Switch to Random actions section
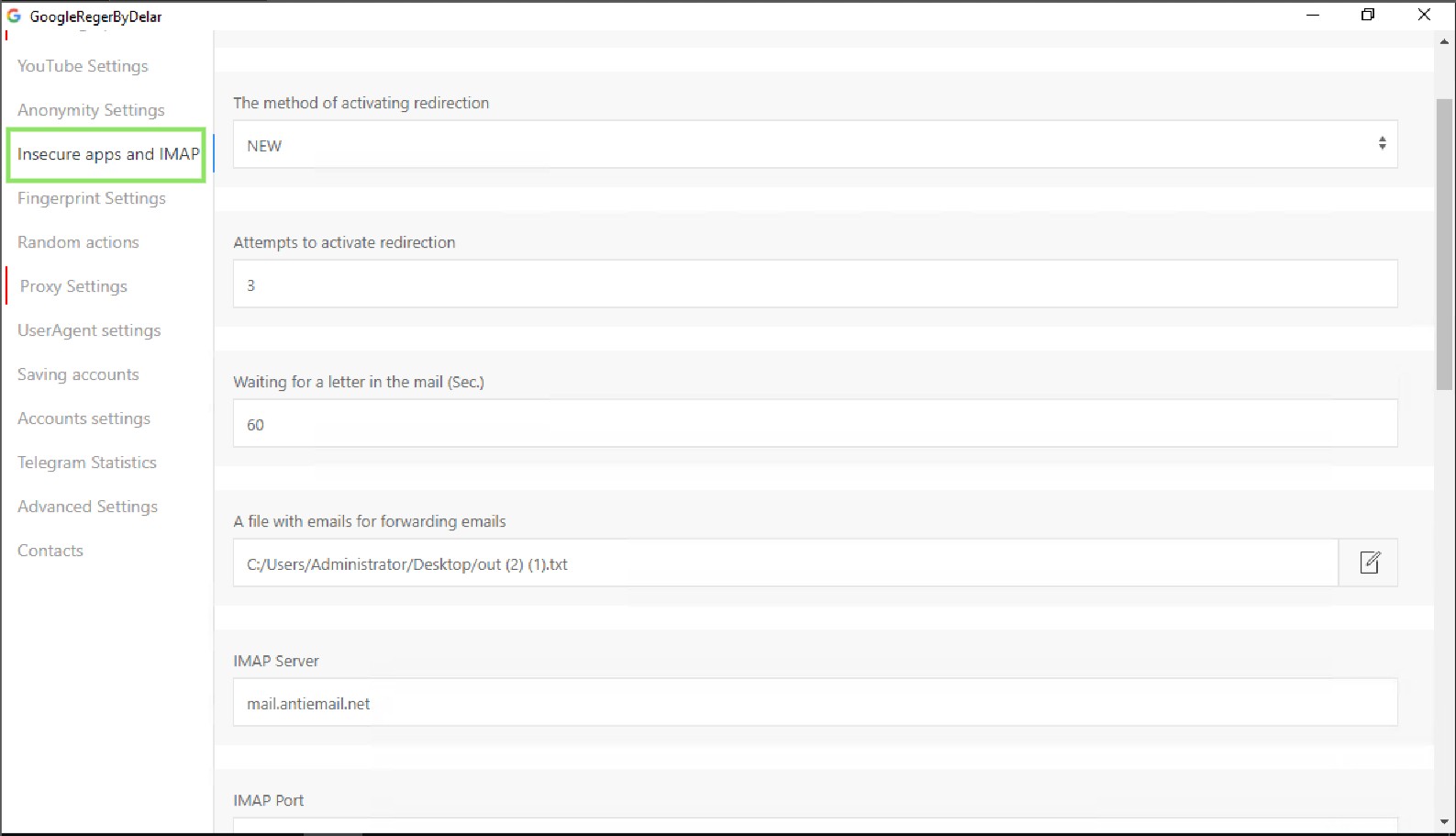The height and width of the screenshot is (836, 1456). pos(78,242)
